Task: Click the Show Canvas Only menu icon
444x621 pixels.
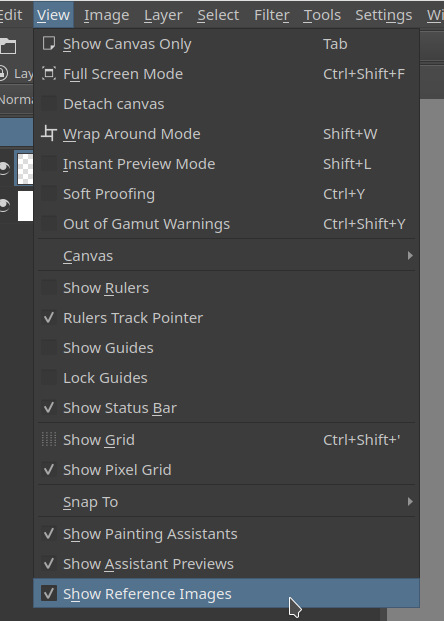Action: tap(49, 44)
